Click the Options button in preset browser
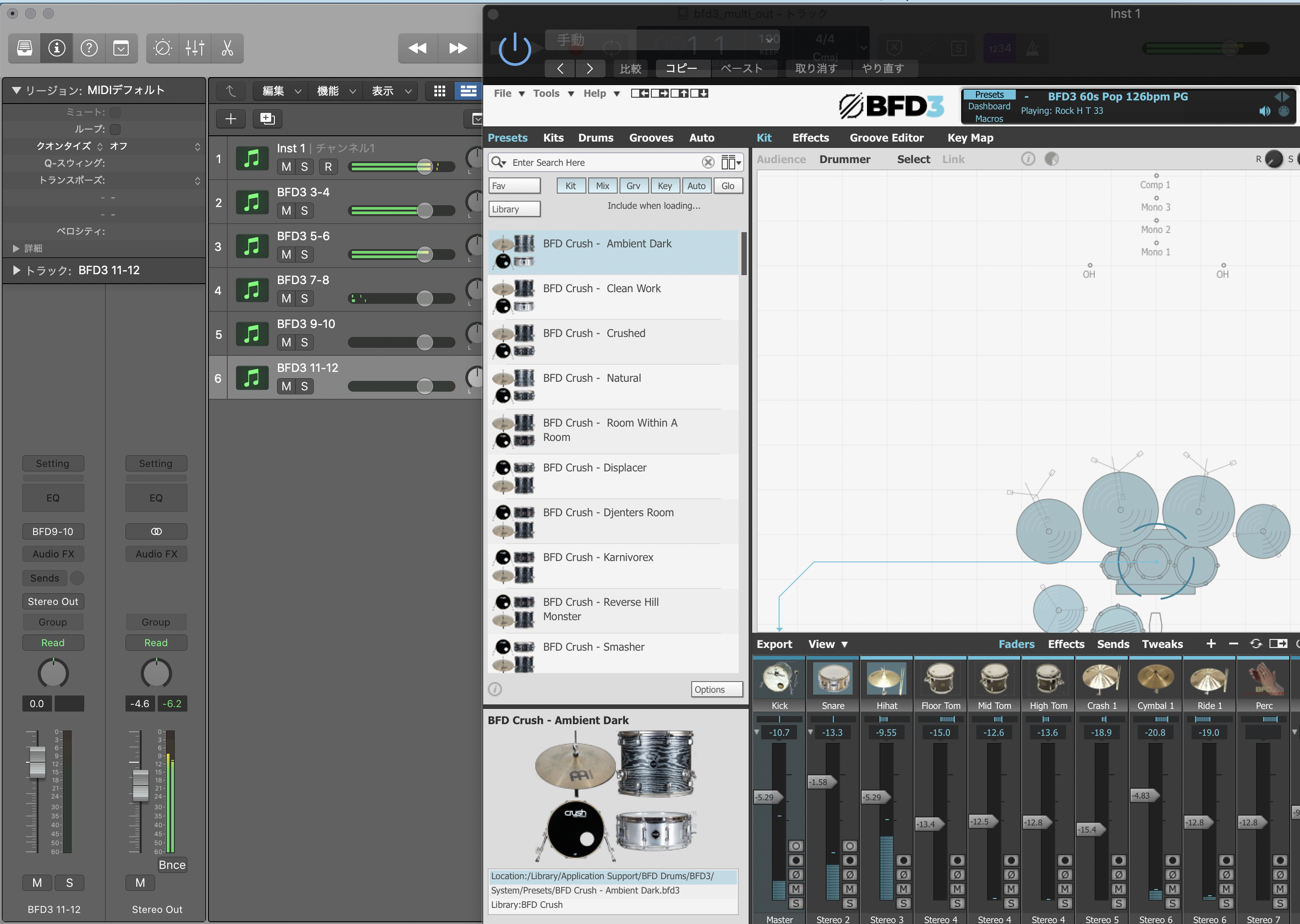1300x924 pixels. (717, 689)
